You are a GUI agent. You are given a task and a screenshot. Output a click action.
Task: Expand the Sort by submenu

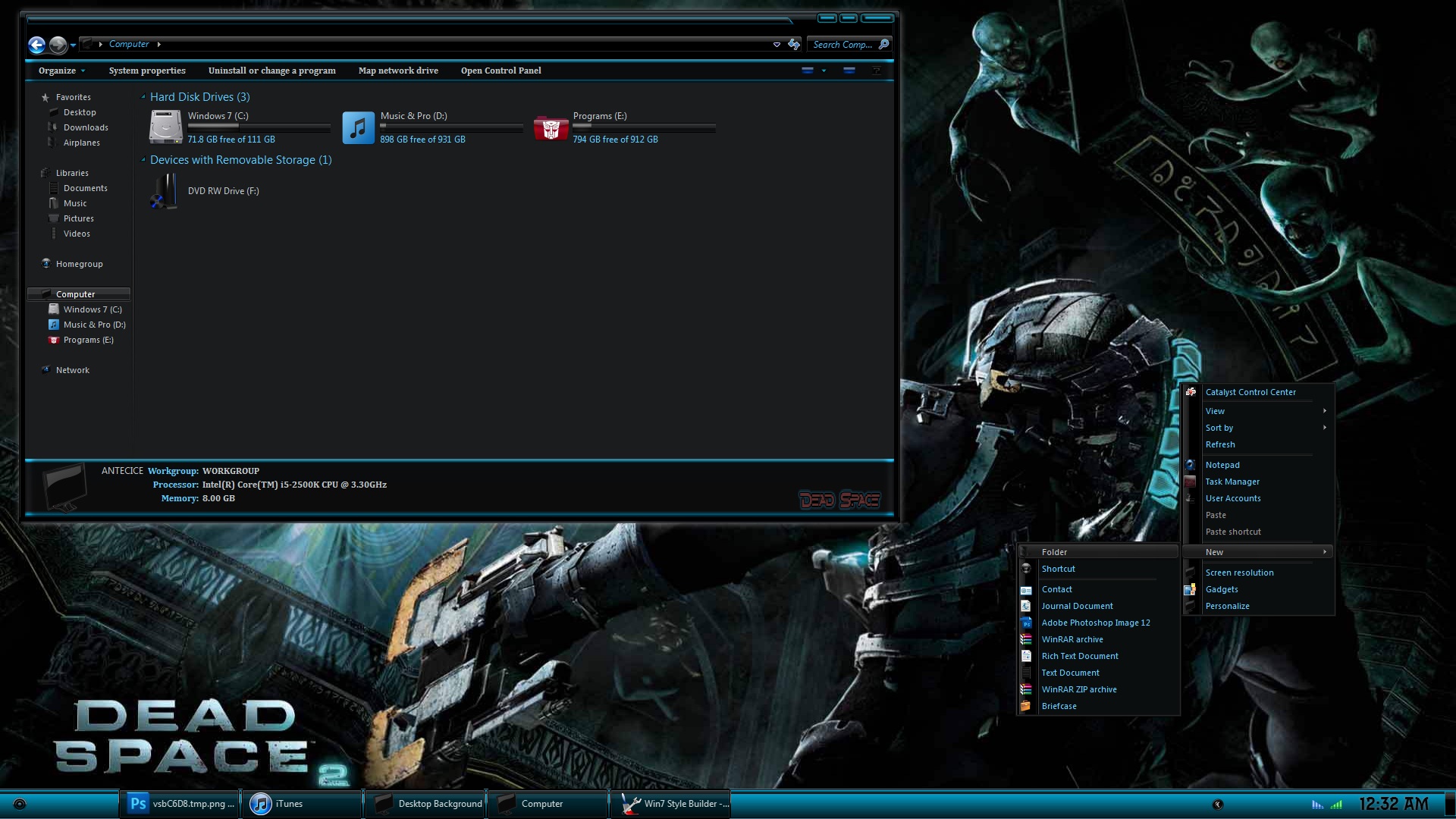pyautogui.click(x=1258, y=428)
